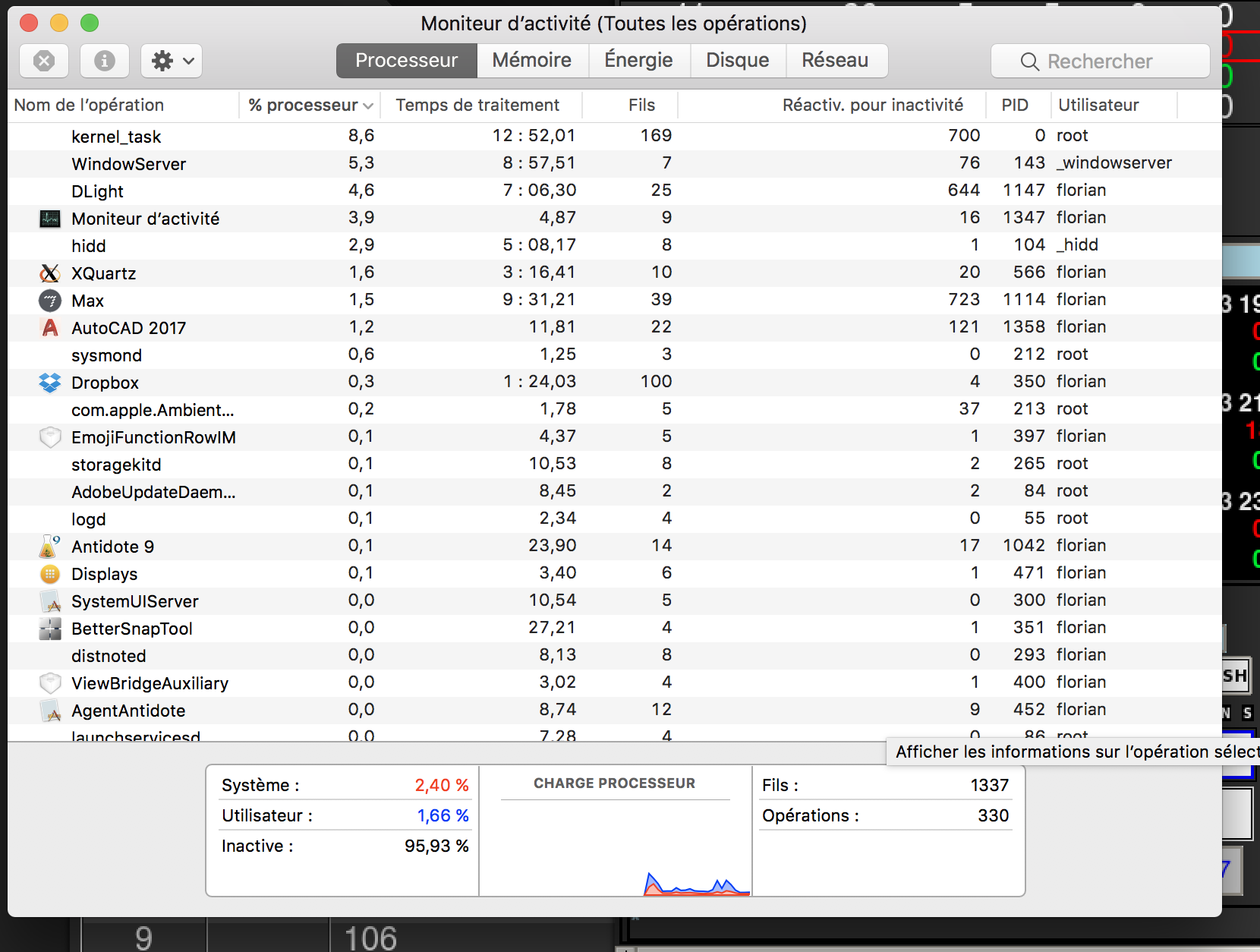
Task: Sort by Temps de traitement column header
Action: click(477, 106)
